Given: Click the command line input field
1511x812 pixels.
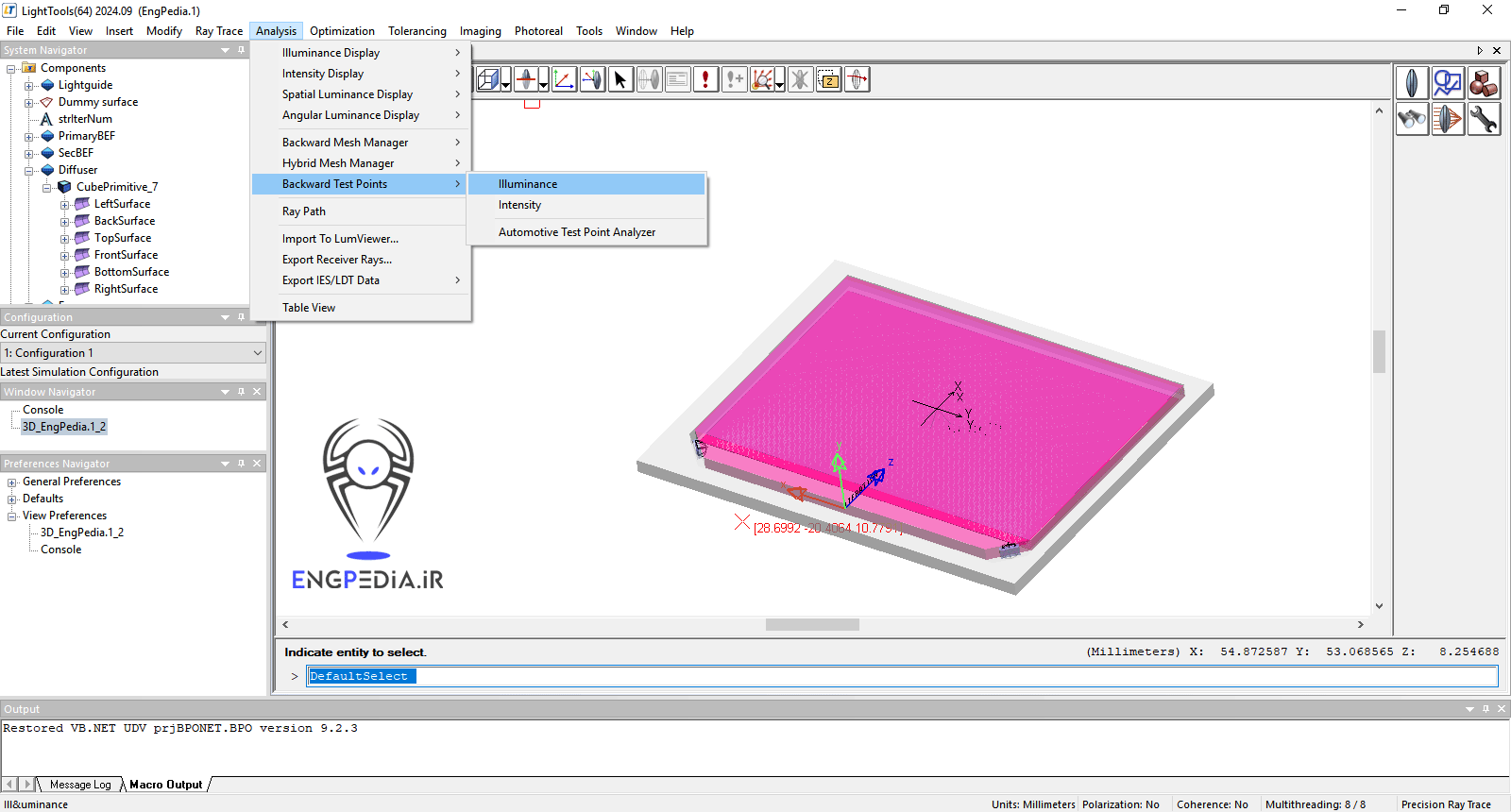Looking at the screenshot, I should pos(902,676).
